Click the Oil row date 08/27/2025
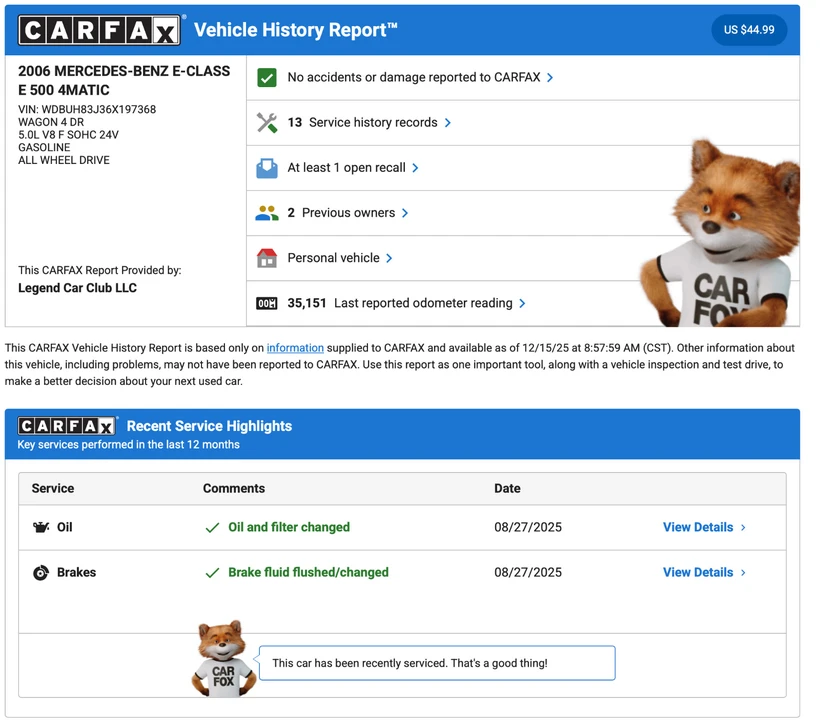The height and width of the screenshot is (720, 820). (x=528, y=527)
